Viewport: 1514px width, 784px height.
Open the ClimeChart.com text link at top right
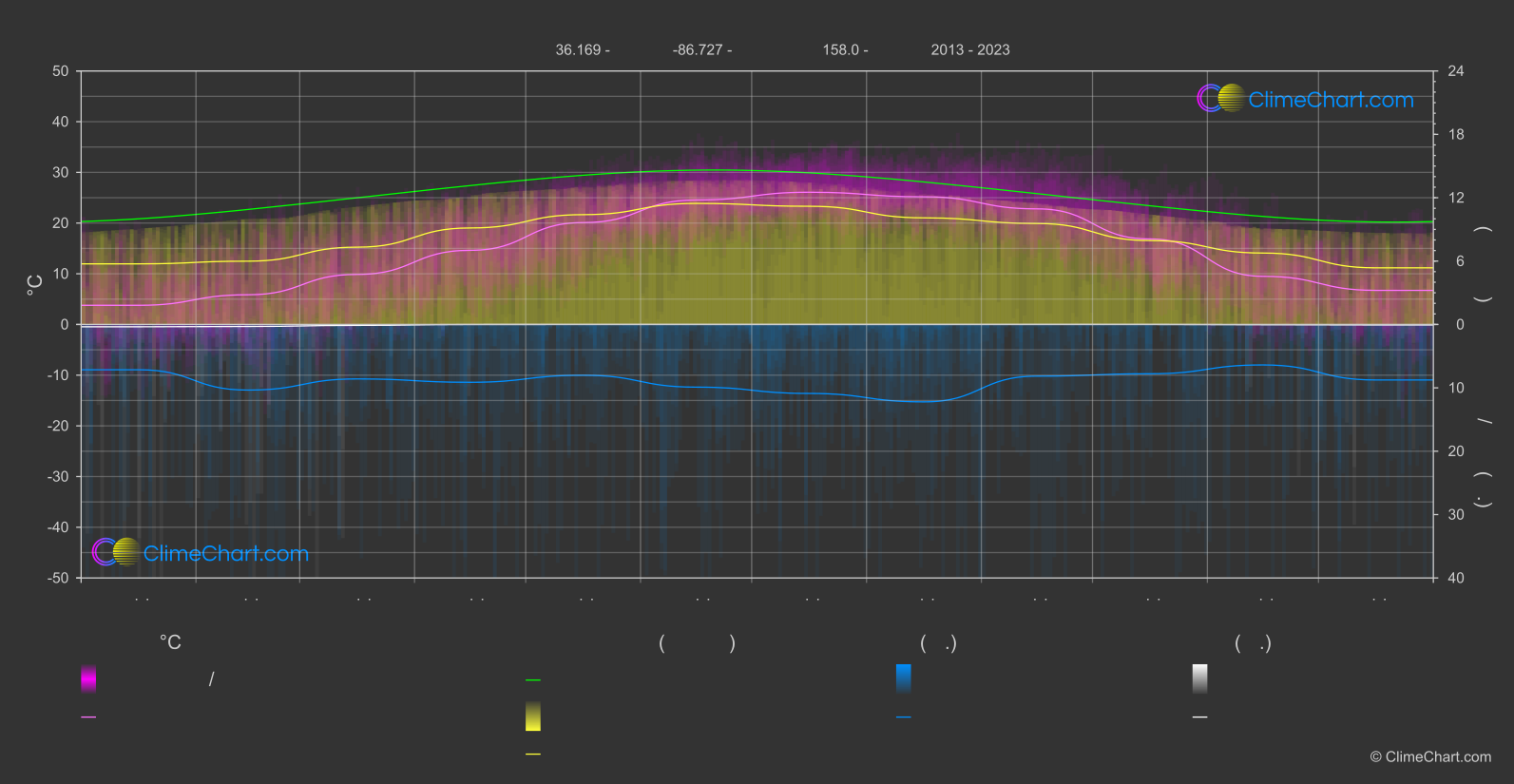pyautogui.click(x=1331, y=100)
